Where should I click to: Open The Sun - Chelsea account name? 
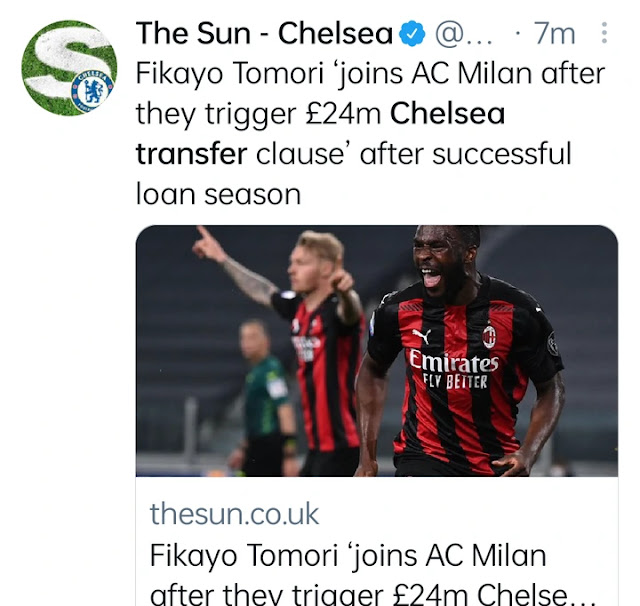click(x=264, y=33)
